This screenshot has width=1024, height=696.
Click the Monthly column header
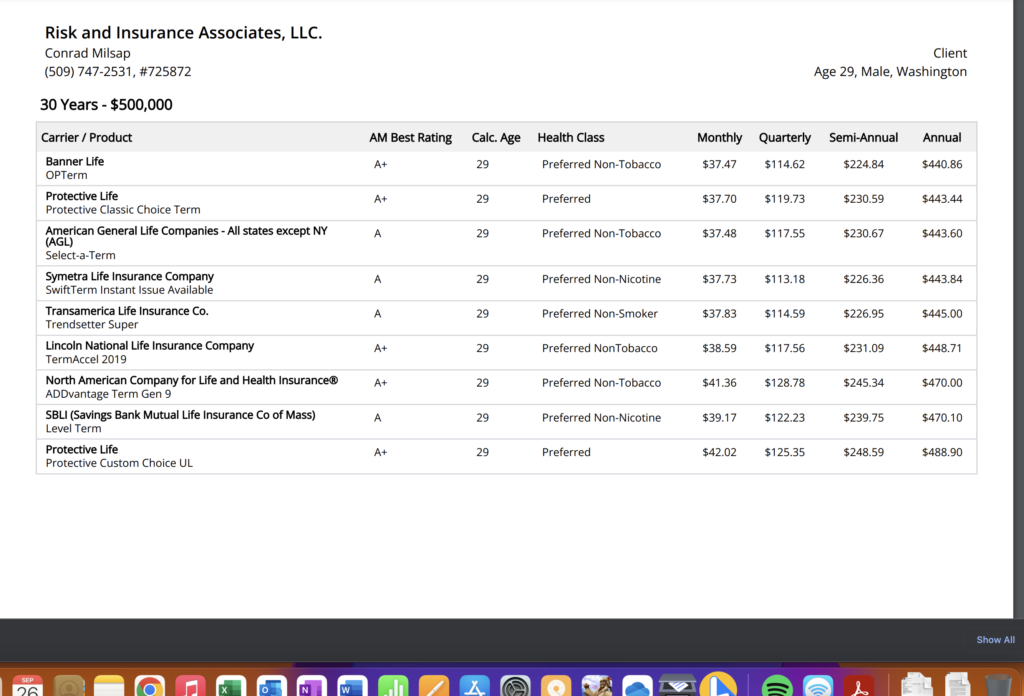(x=719, y=138)
